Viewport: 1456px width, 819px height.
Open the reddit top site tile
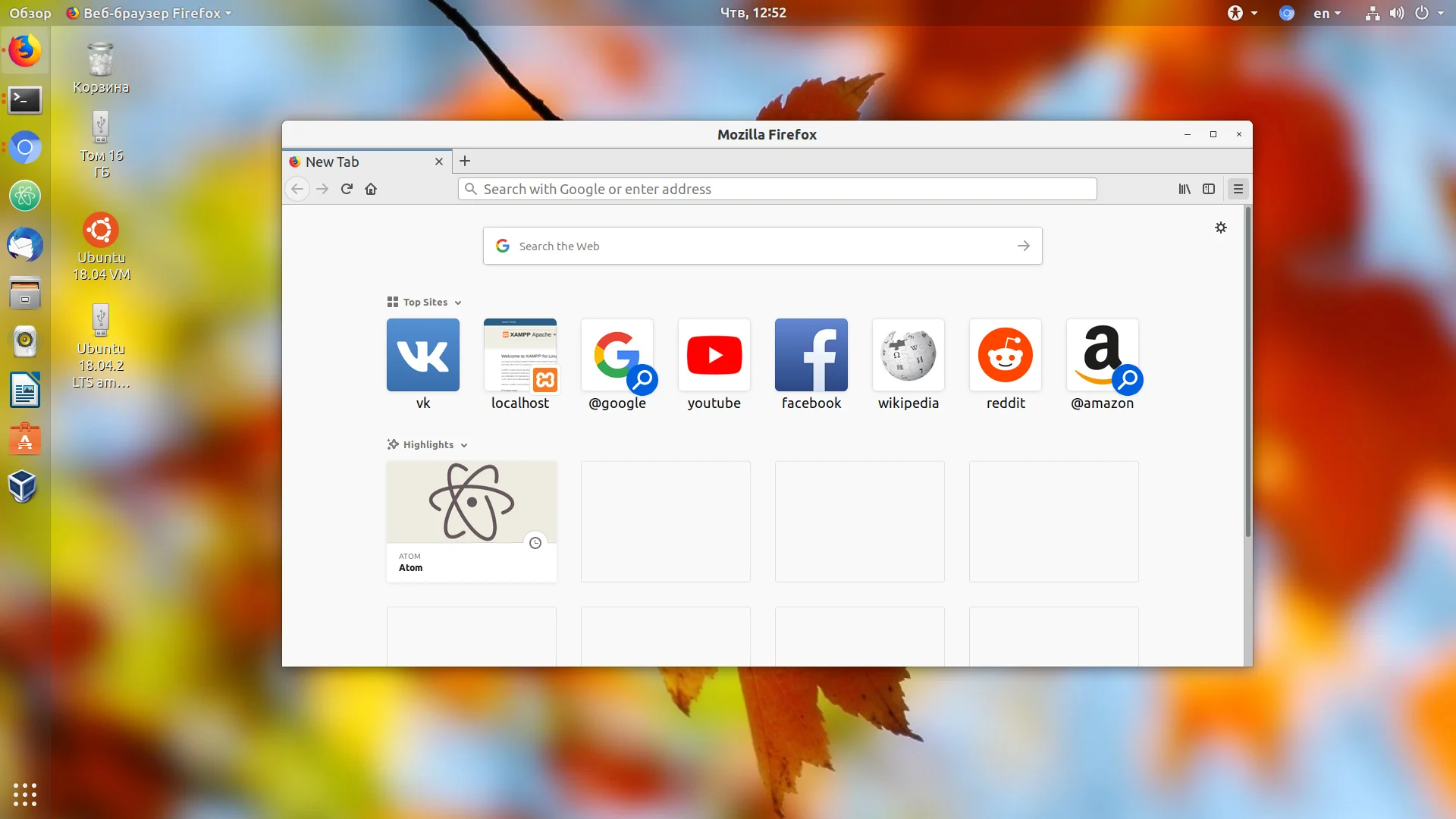click(x=1006, y=355)
